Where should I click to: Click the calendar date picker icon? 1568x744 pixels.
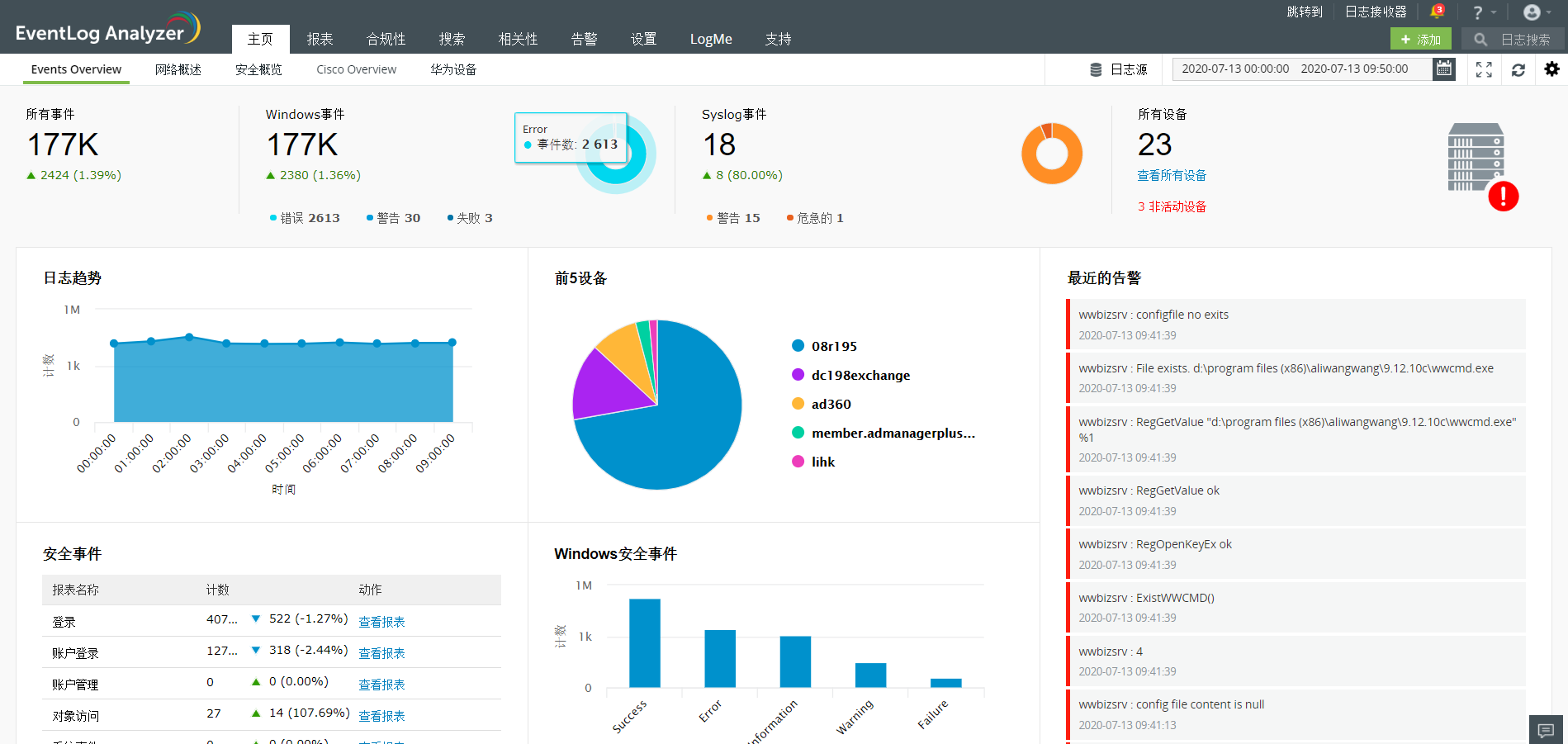1443,69
